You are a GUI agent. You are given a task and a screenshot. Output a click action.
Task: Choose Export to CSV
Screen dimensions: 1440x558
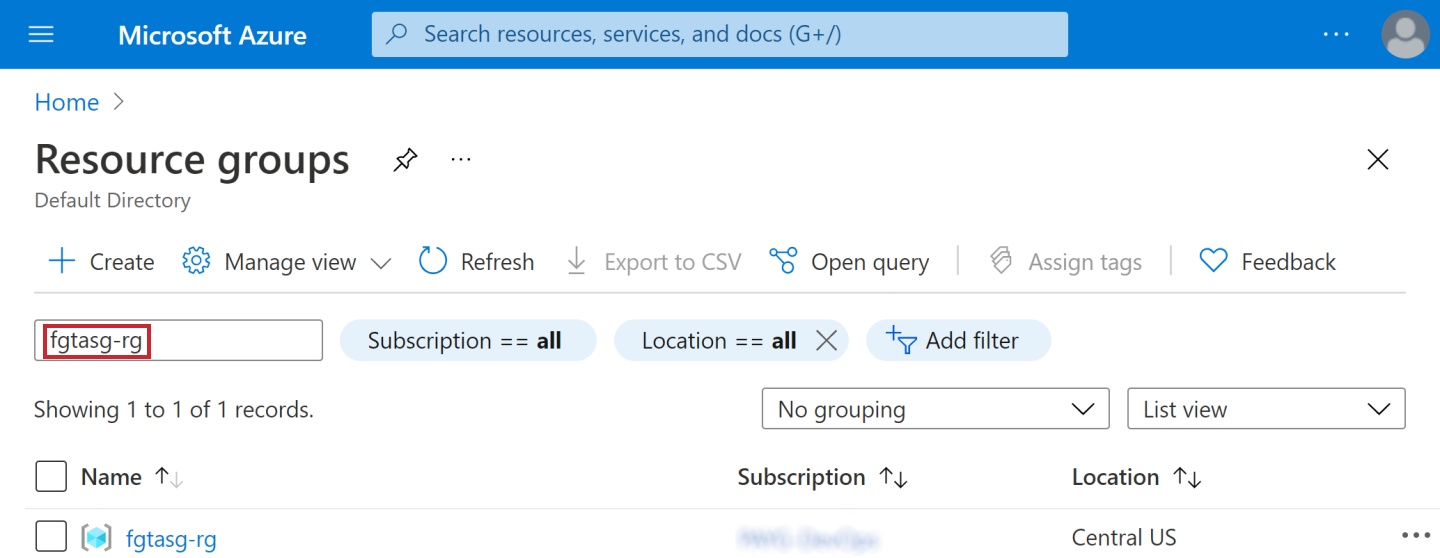click(x=672, y=262)
